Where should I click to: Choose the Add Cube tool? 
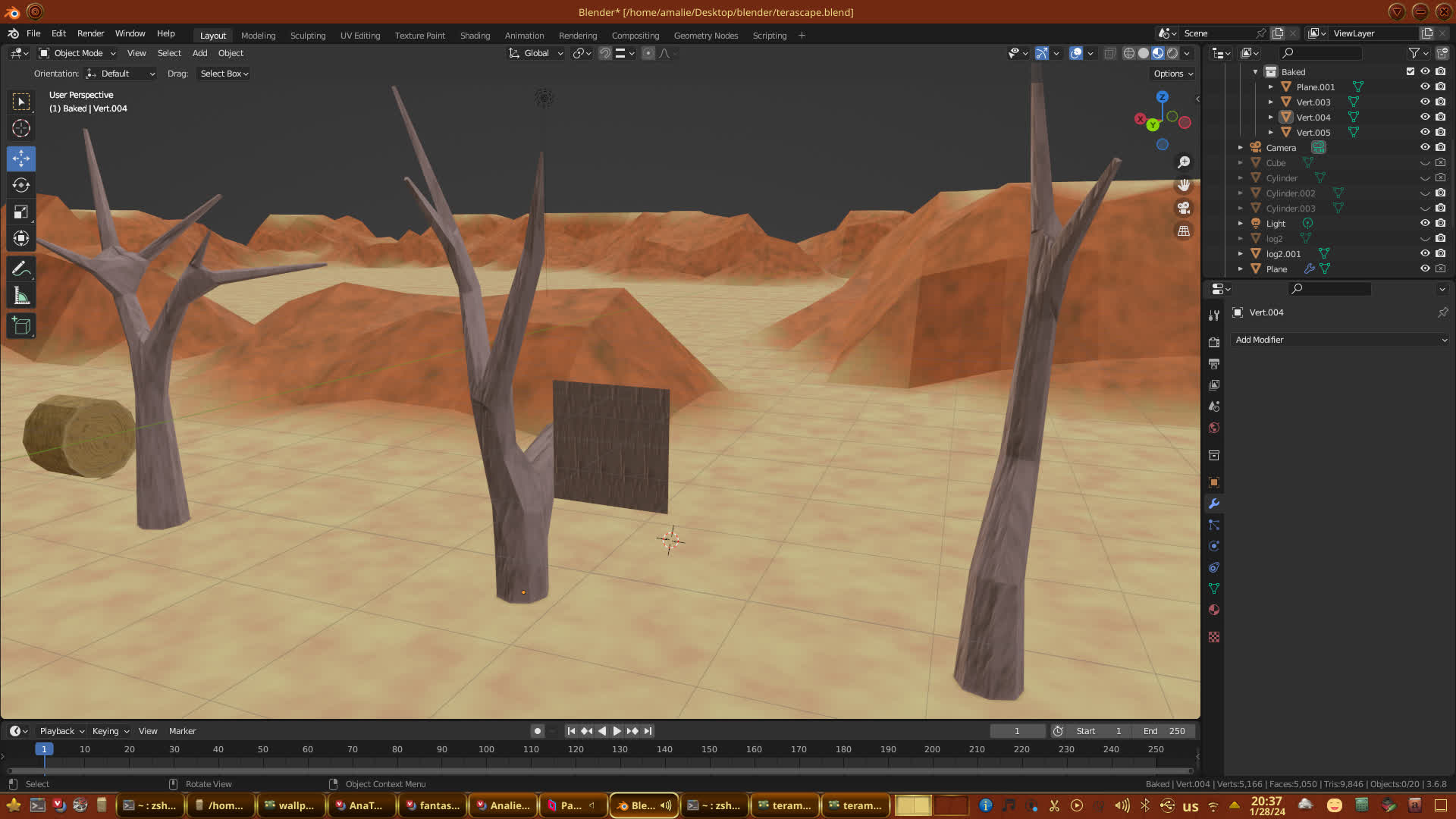(x=21, y=327)
